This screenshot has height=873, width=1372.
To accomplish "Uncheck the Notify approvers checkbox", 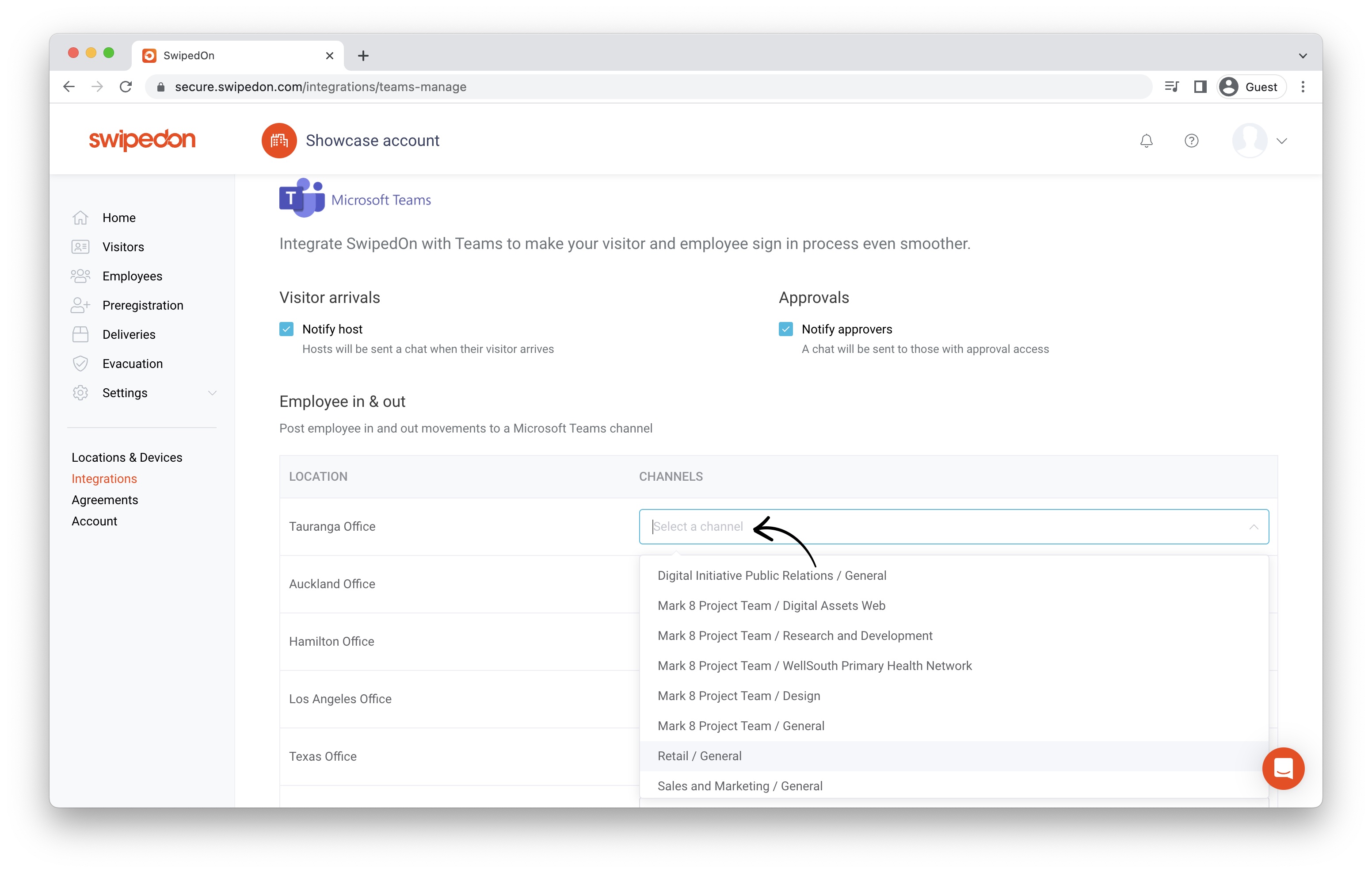I will pyautogui.click(x=786, y=329).
